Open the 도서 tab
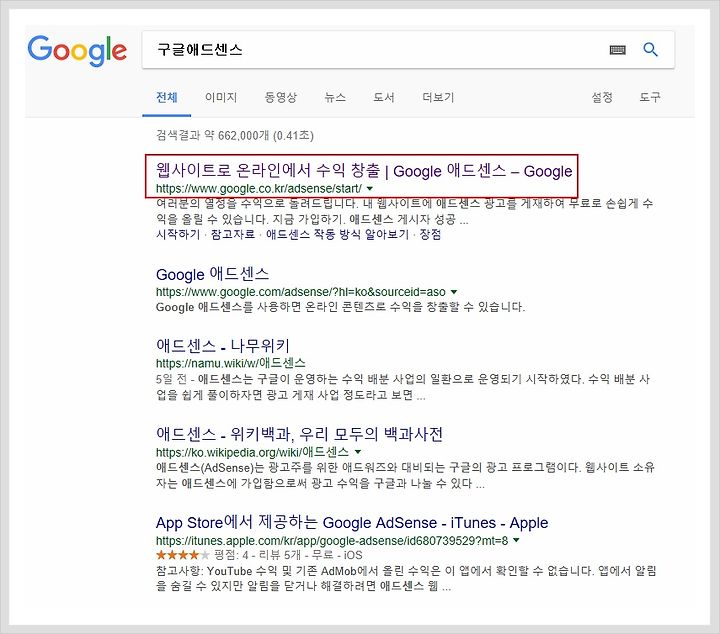This screenshot has width=720, height=634. 384,97
